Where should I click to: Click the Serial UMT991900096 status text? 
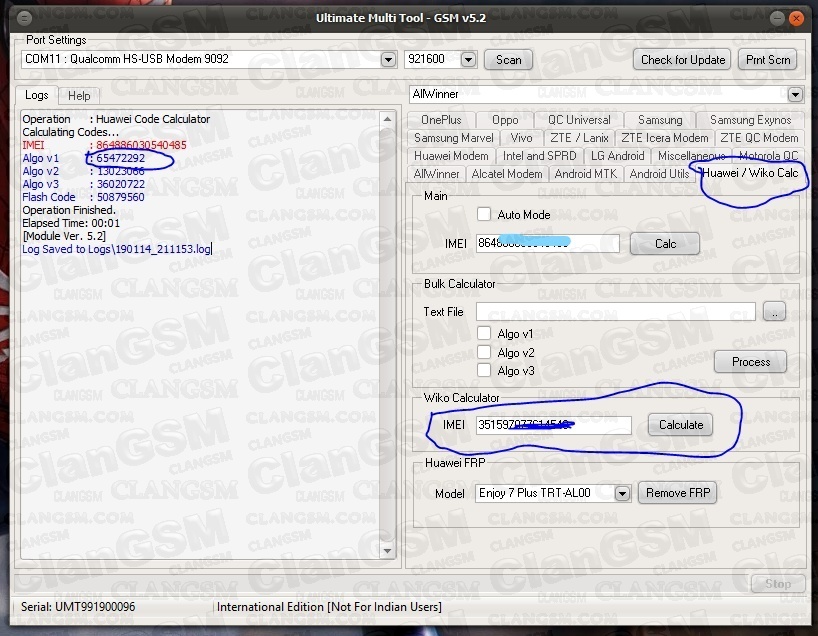(78, 607)
